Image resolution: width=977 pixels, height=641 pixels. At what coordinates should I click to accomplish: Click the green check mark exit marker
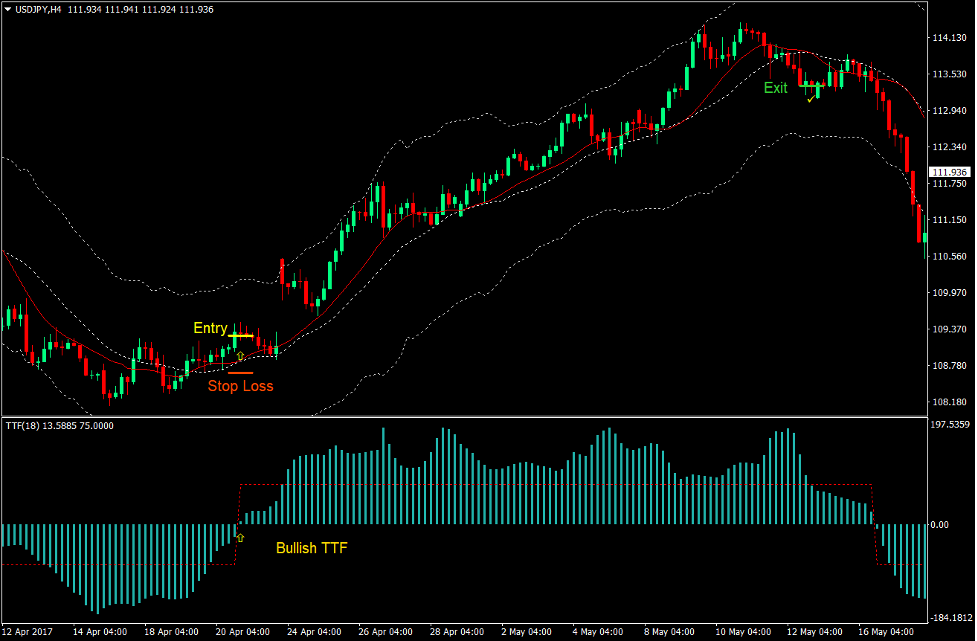(x=810, y=100)
